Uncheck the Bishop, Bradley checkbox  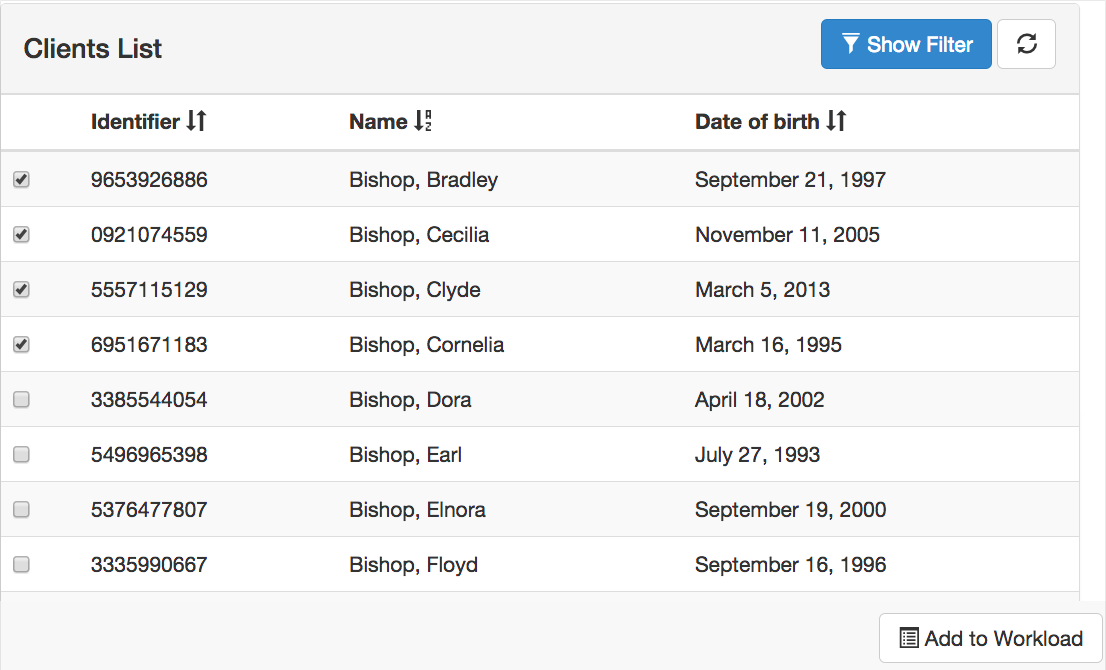[21, 179]
